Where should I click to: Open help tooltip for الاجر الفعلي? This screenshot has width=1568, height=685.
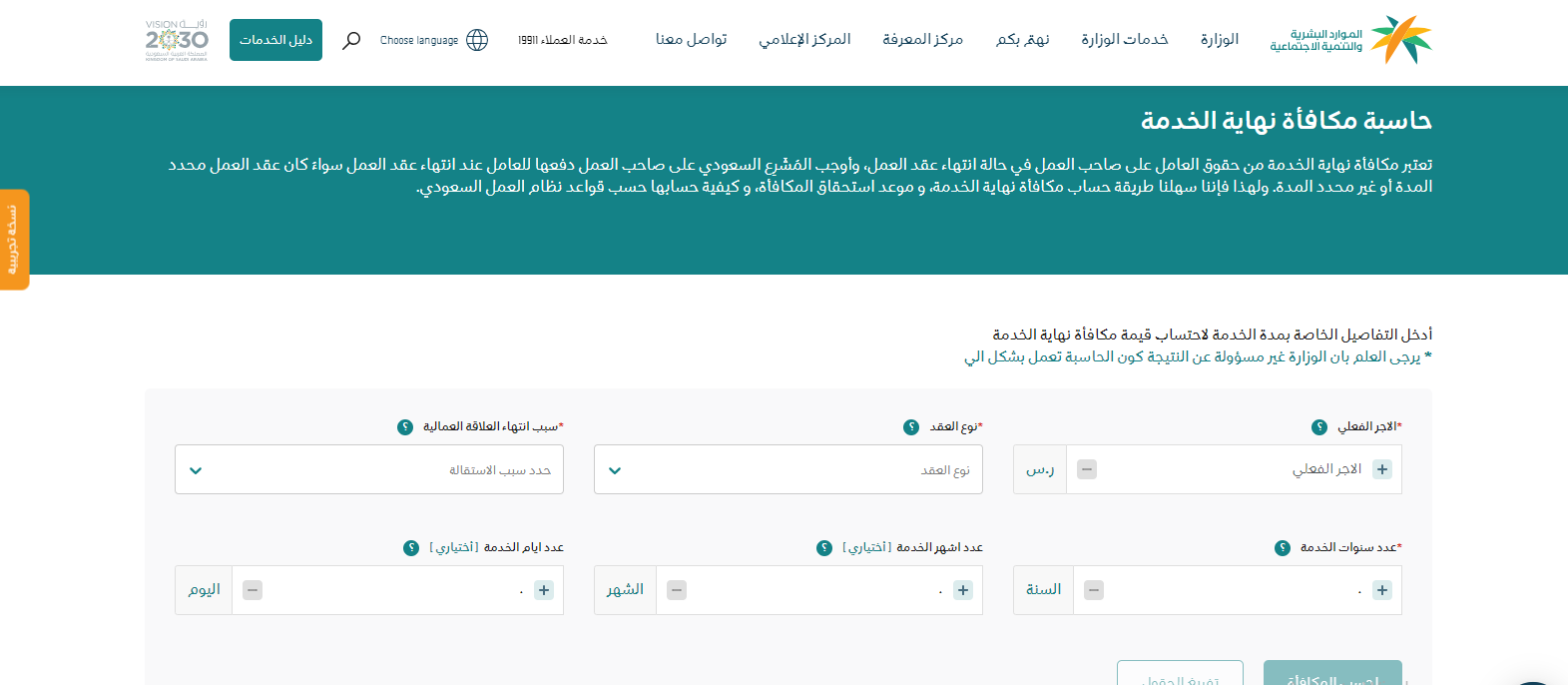(1318, 427)
